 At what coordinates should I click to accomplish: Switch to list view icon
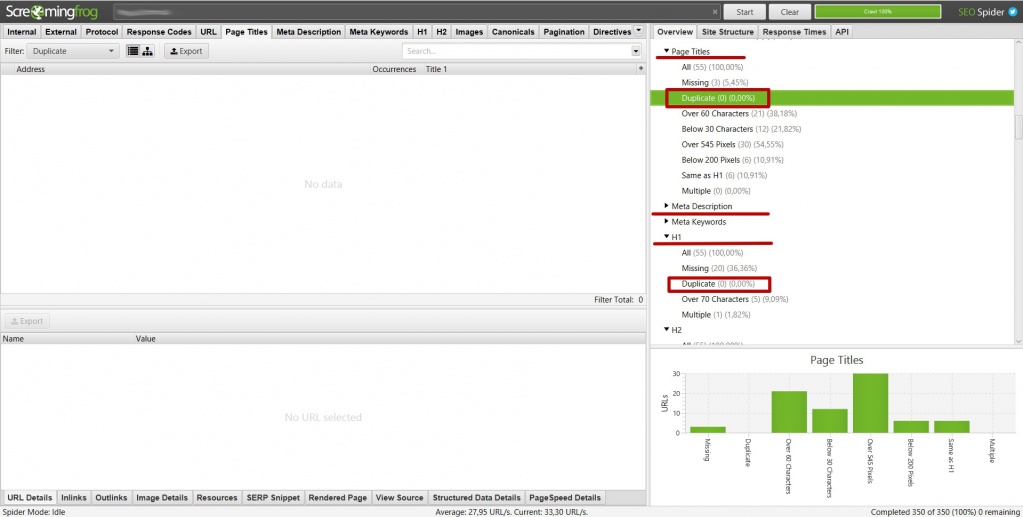pyautogui.click(x=133, y=51)
